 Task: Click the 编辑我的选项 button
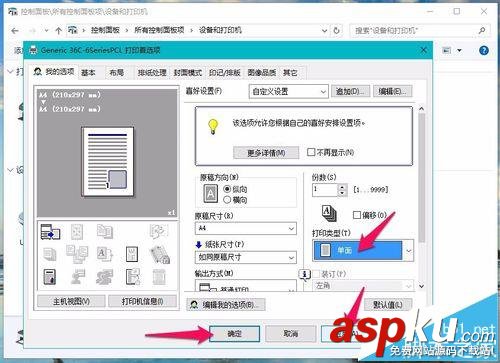226,305
